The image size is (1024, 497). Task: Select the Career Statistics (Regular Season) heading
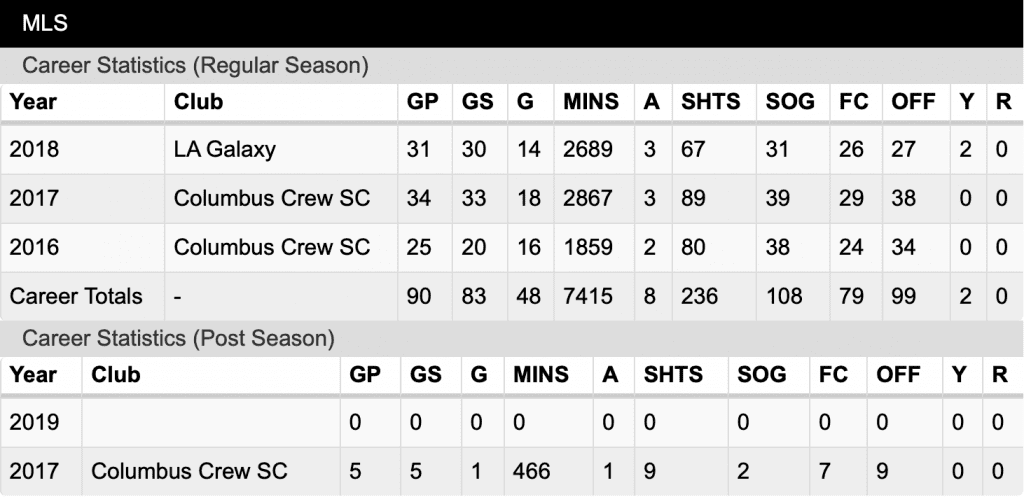pos(195,65)
